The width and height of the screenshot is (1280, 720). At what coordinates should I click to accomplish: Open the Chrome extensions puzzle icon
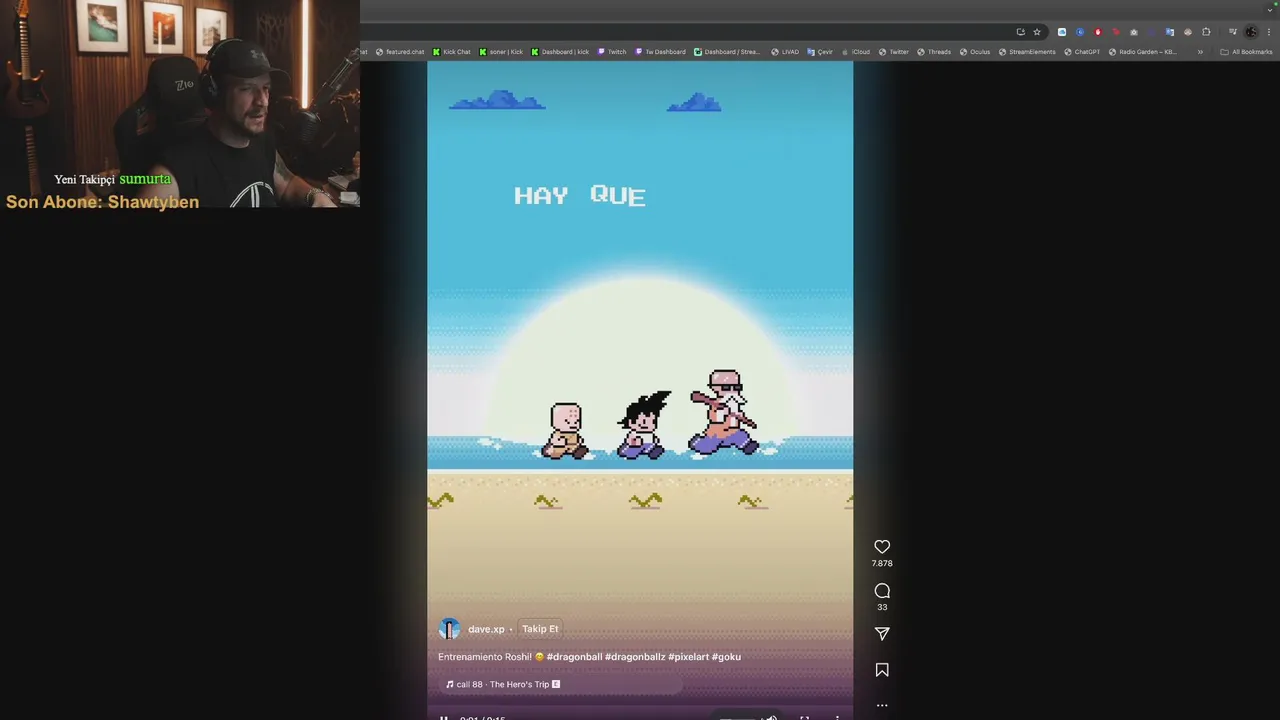pos(1206,32)
